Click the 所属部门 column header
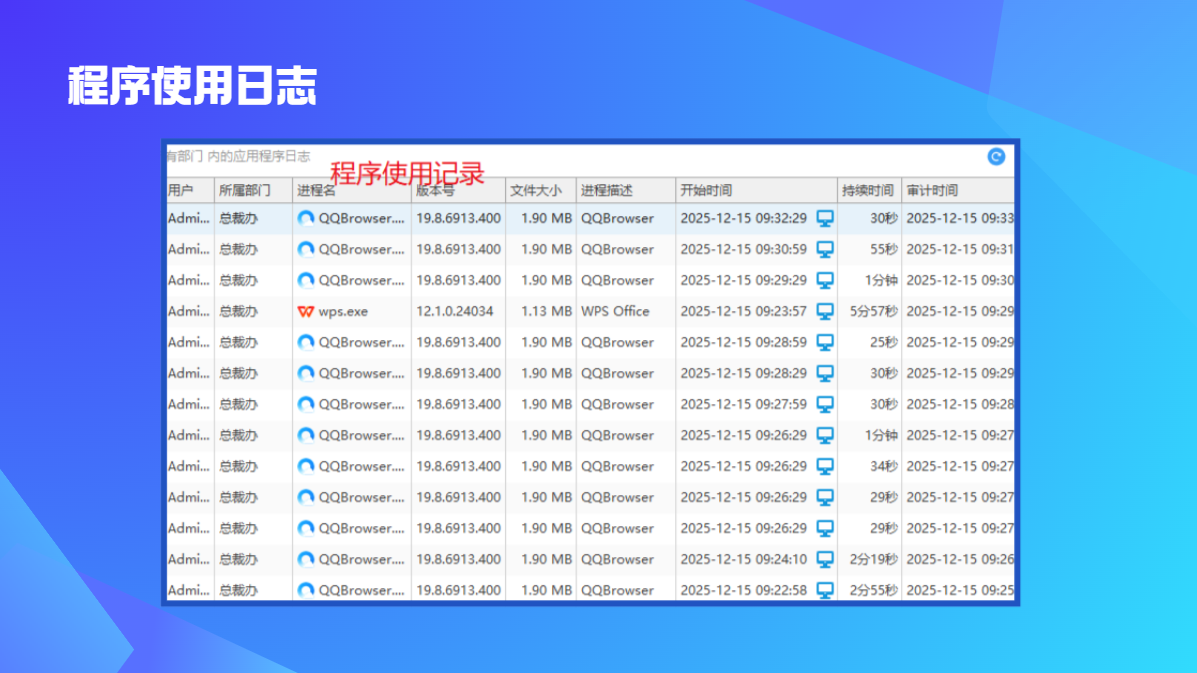Screen dimensions: 1197x673 (x=245, y=190)
